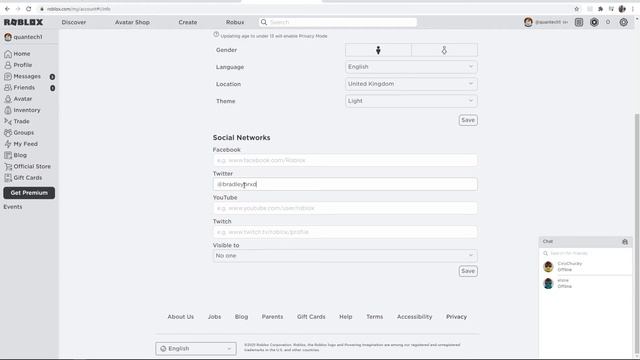Open the Accessibility footer link
This screenshot has width=640, height=360.
[414, 317]
